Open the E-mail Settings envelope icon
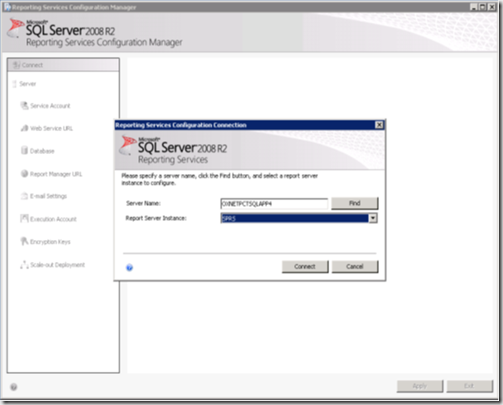This screenshot has width=503, height=405. pyautogui.click(x=24, y=196)
